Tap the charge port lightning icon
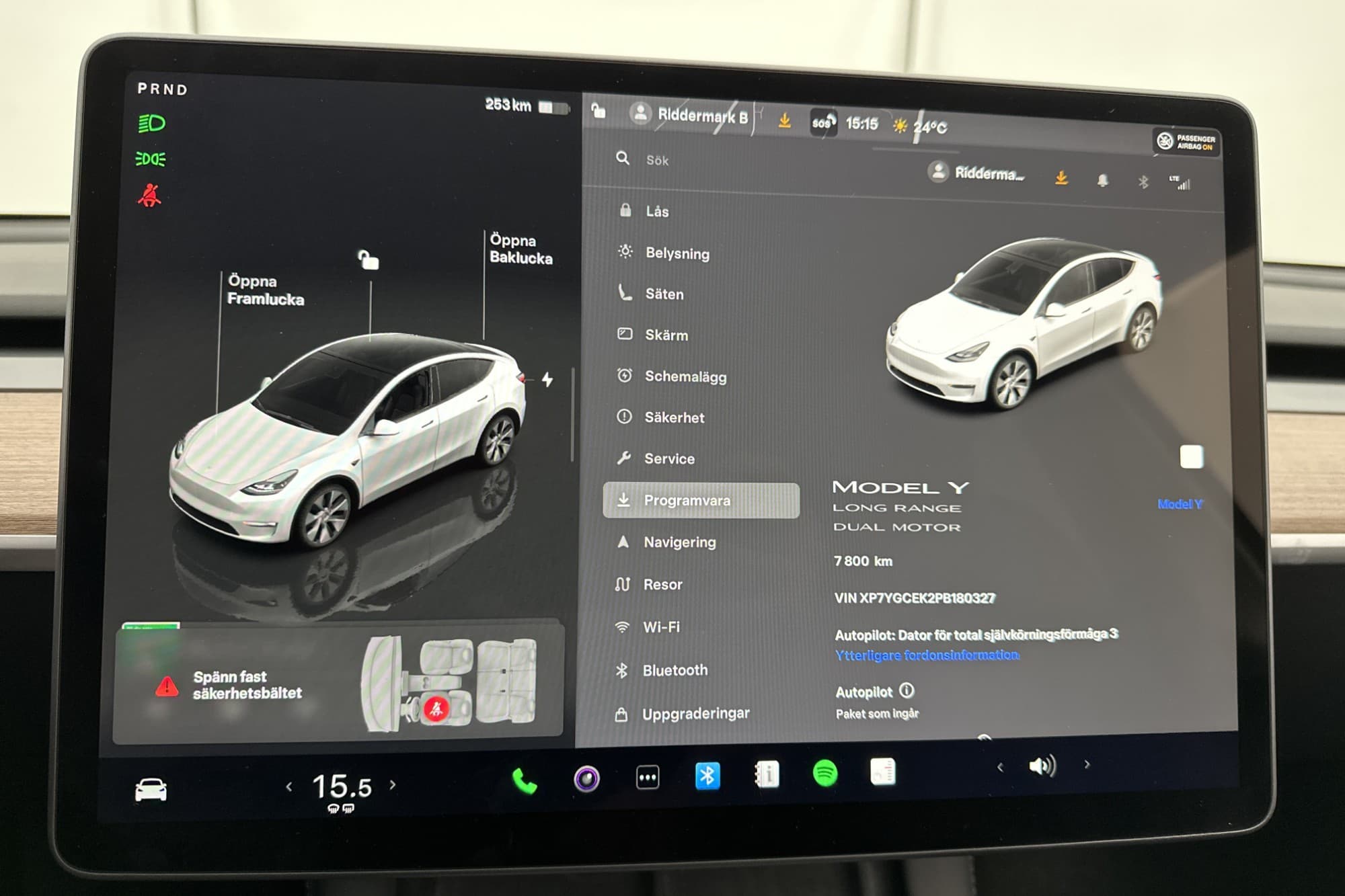 pyautogui.click(x=547, y=379)
